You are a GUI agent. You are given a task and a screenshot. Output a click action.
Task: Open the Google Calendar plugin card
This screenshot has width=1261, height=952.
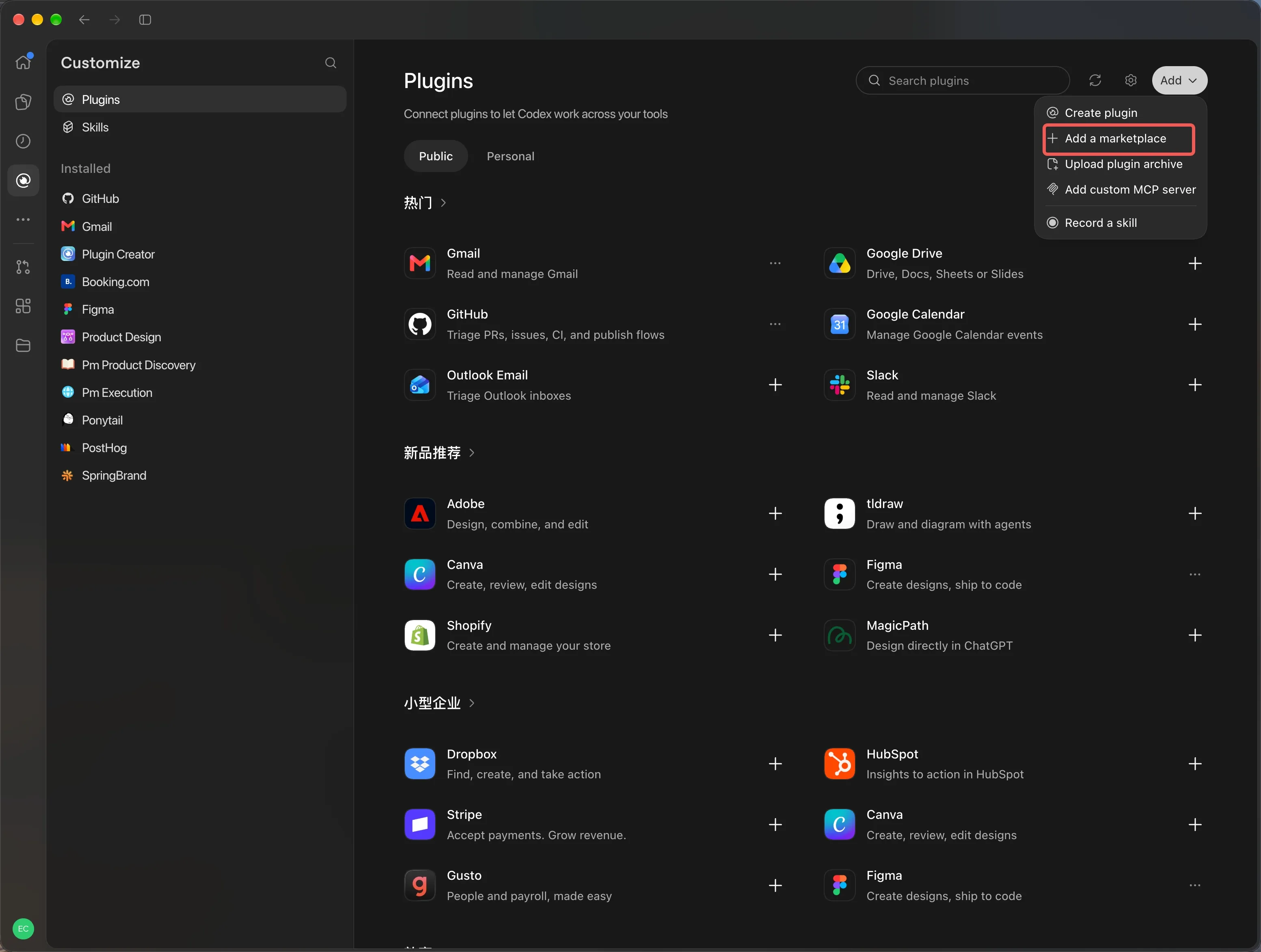pos(1013,325)
